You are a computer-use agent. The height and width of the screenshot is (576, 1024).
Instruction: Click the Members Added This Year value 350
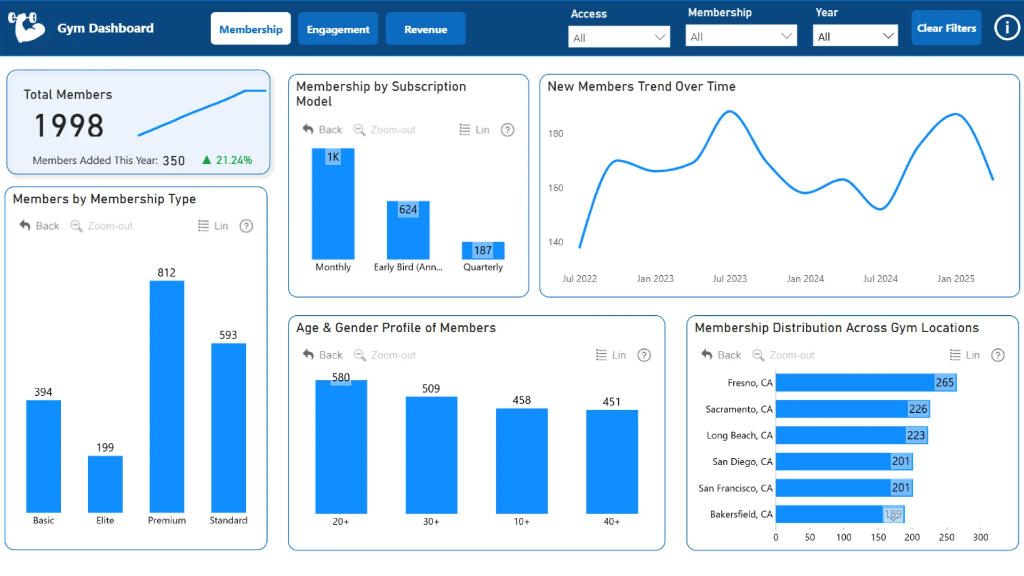174,161
